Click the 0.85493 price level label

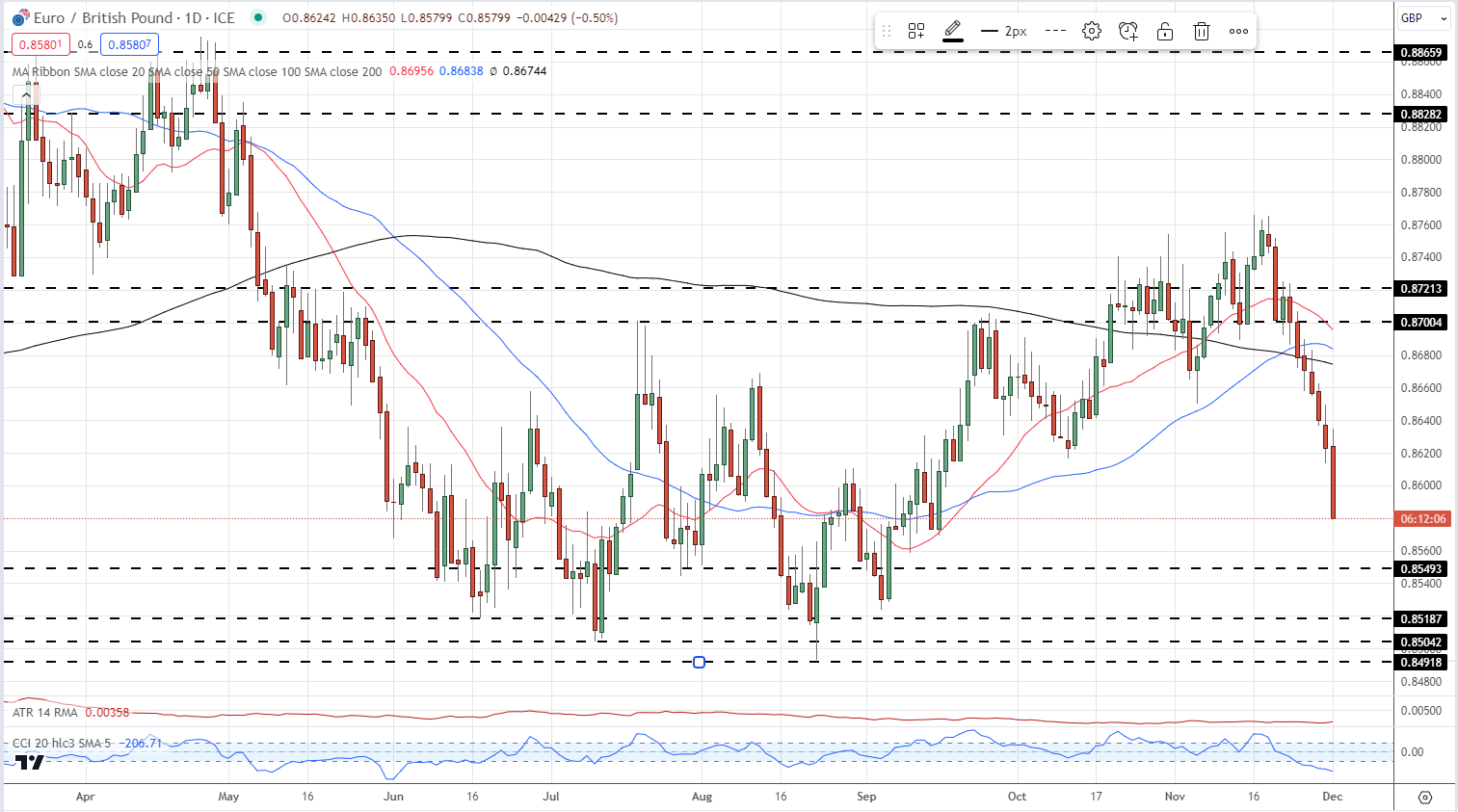(x=1421, y=568)
